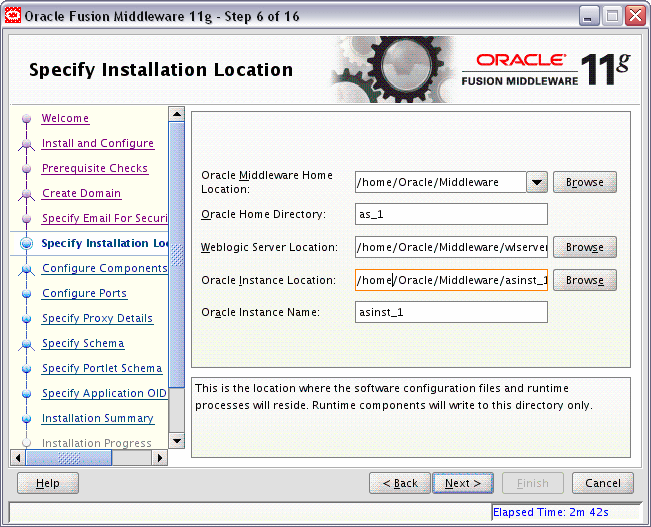Click the Specify Portlet Schema bullet icon
The image size is (651, 527).
point(27,368)
